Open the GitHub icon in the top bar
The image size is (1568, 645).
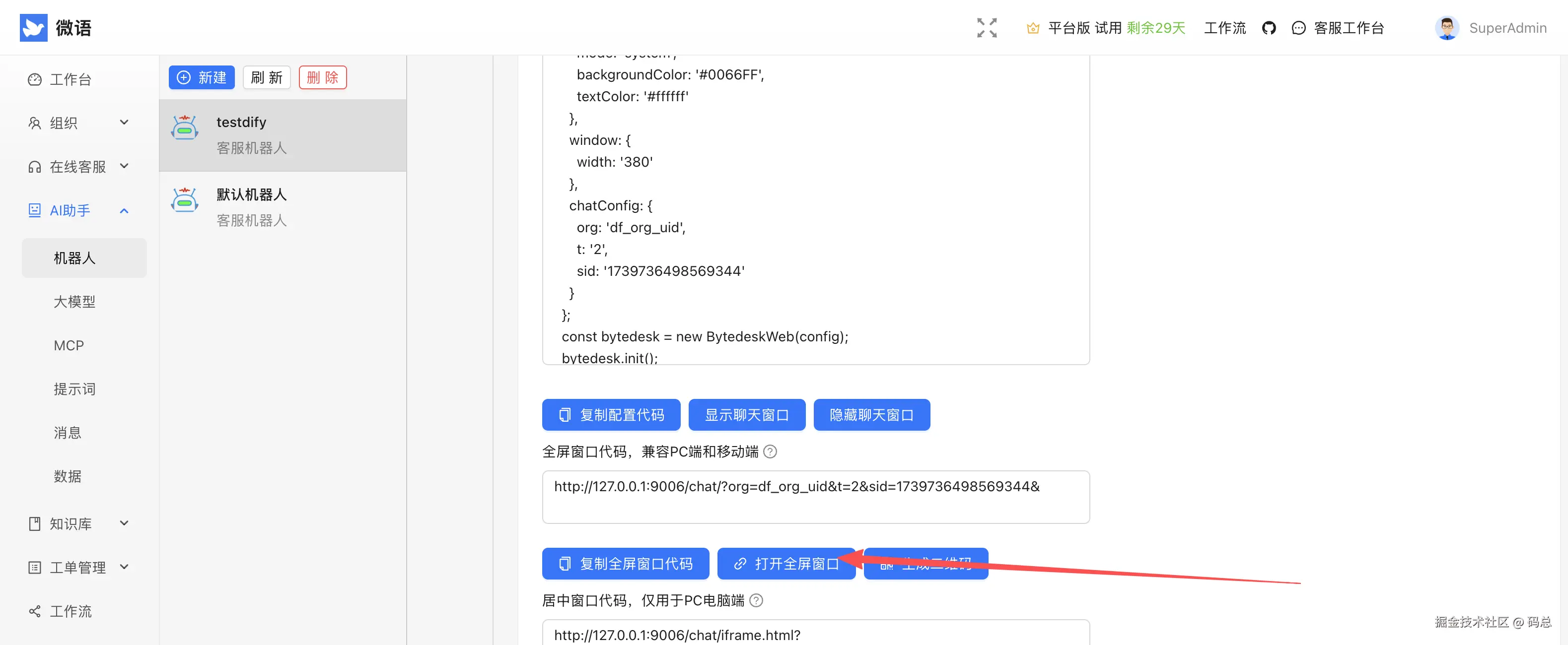[x=1269, y=27]
